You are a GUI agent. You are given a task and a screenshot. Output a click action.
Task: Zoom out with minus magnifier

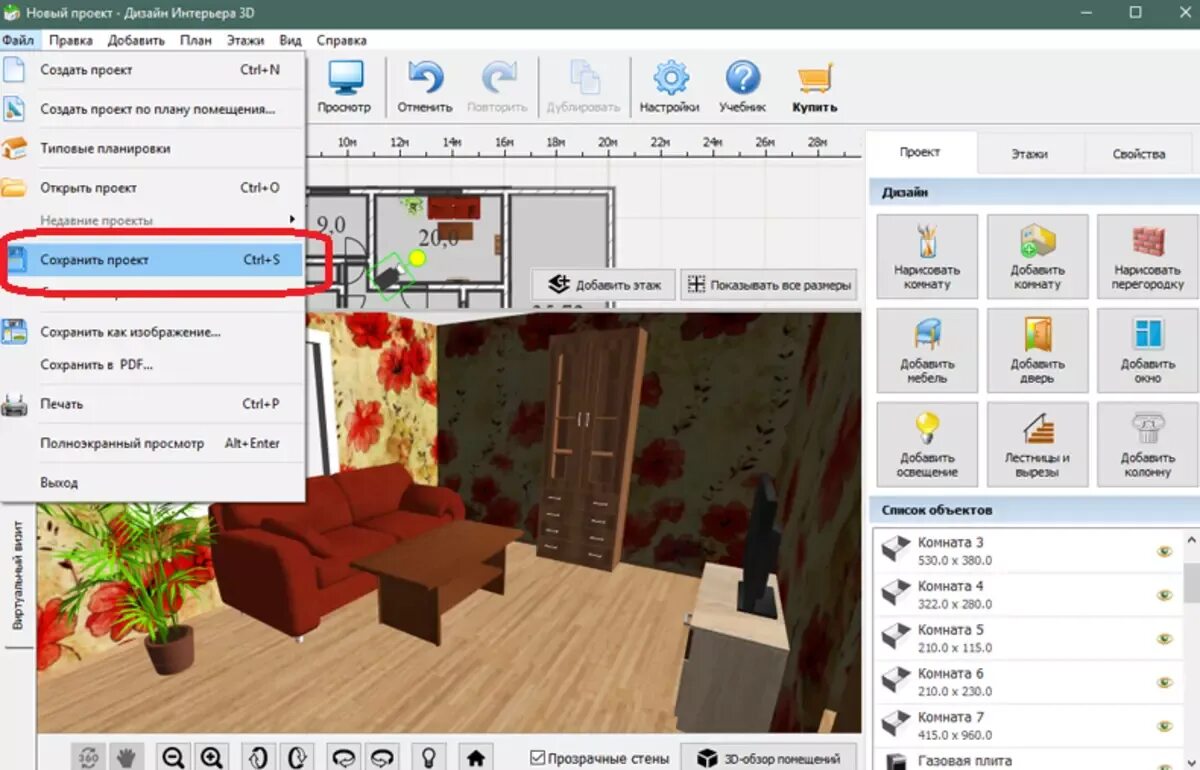point(173,757)
